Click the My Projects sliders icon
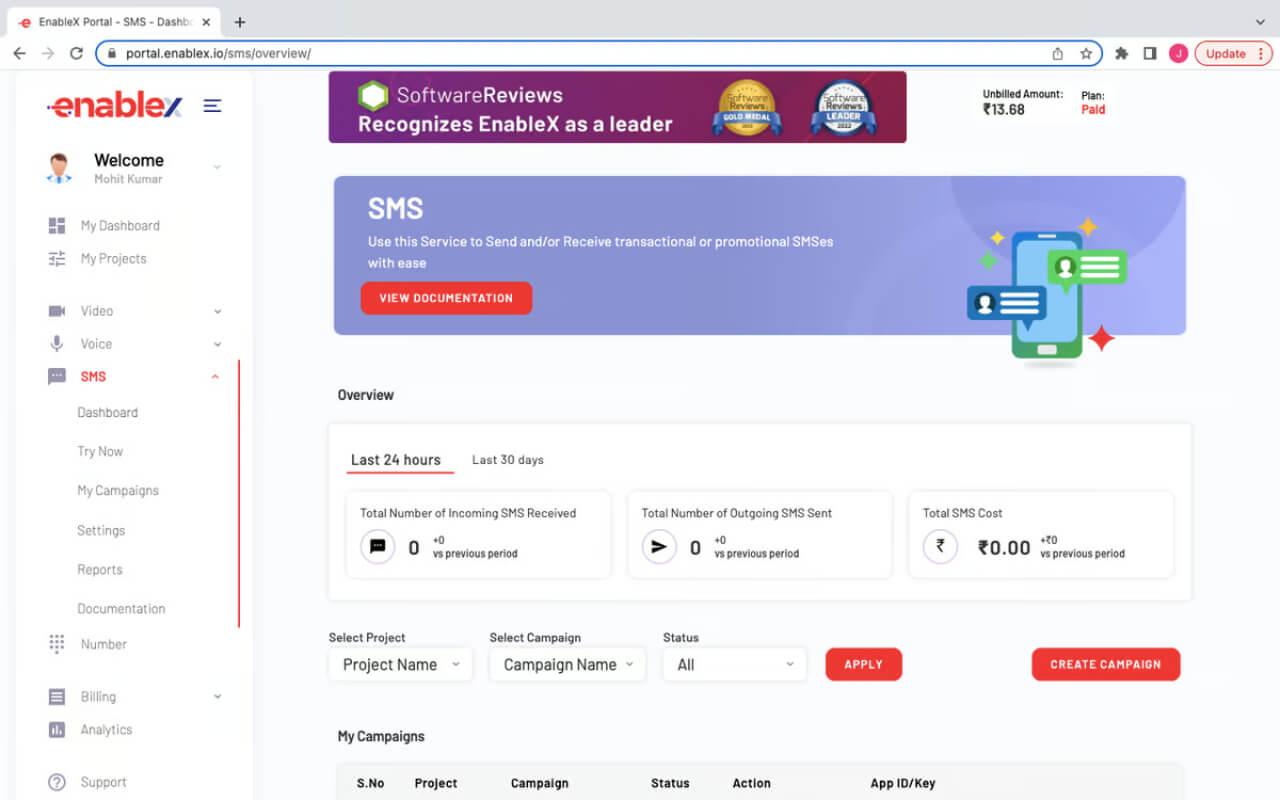 tap(57, 259)
